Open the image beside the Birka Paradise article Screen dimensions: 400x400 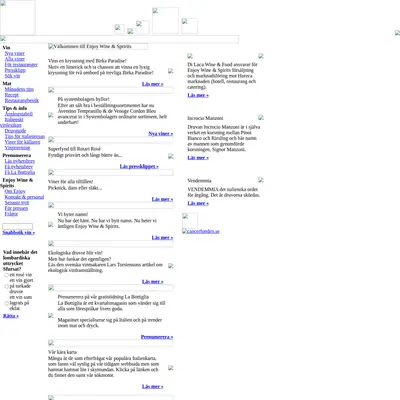pos(171,71)
